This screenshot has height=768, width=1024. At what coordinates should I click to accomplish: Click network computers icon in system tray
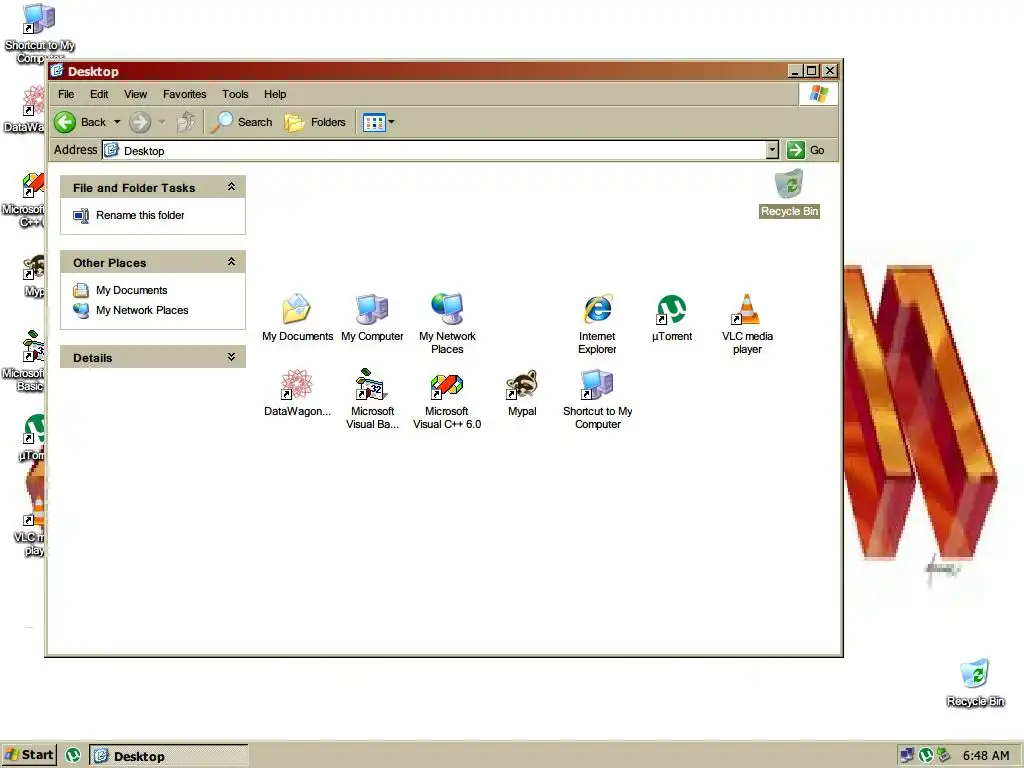point(907,756)
